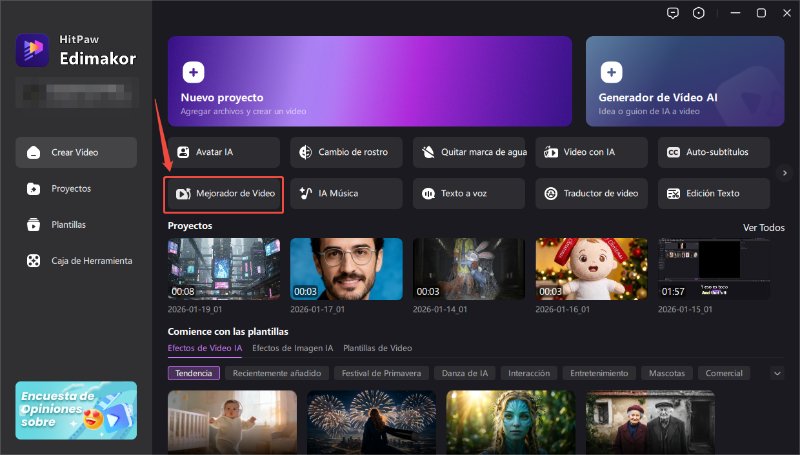Open the elderly couple template
The image size is (800, 455).
point(650,422)
